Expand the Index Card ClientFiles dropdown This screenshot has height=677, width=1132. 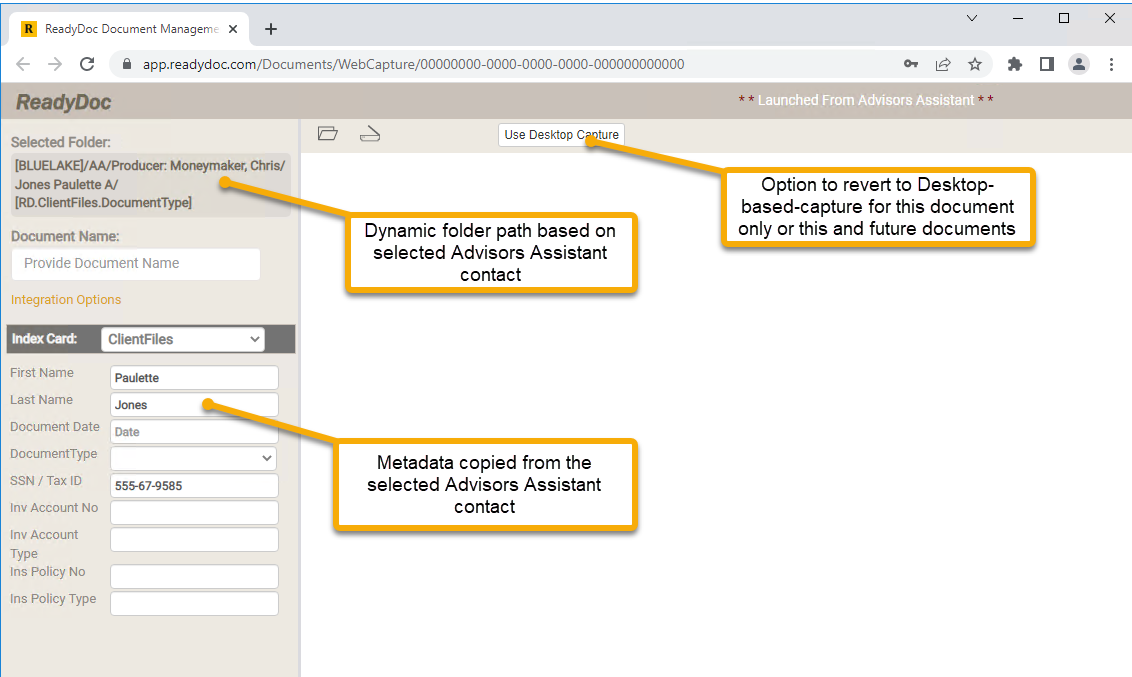pos(183,339)
